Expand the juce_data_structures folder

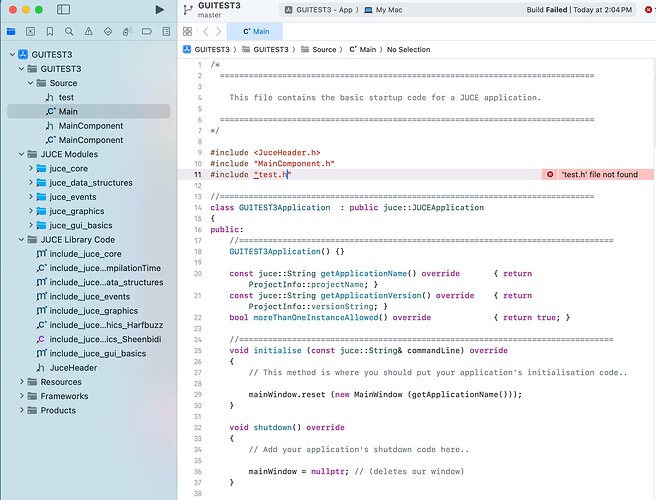pyautogui.click(x=31, y=182)
